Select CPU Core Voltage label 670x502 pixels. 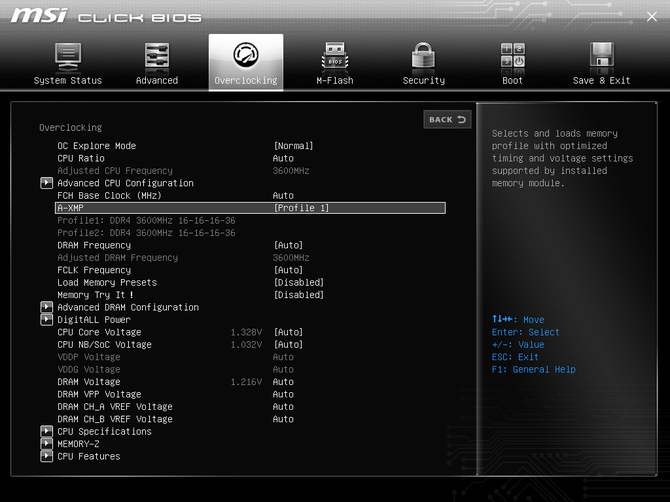(x=99, y=332)
